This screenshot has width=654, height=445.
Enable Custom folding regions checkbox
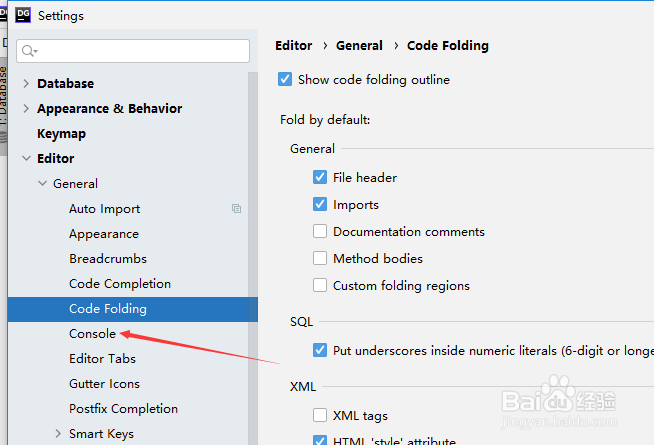pyautogui.click(x=320, y=285)
